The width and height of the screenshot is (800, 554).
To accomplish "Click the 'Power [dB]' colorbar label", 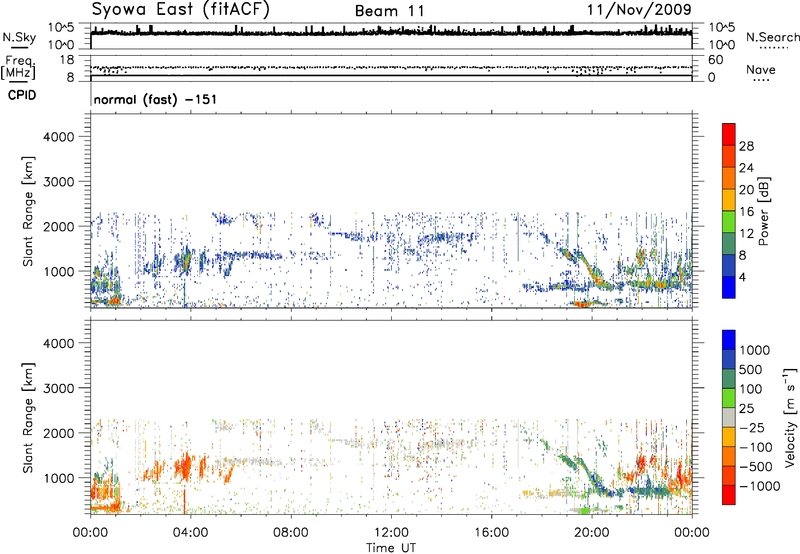I will (x=764, y=211).
